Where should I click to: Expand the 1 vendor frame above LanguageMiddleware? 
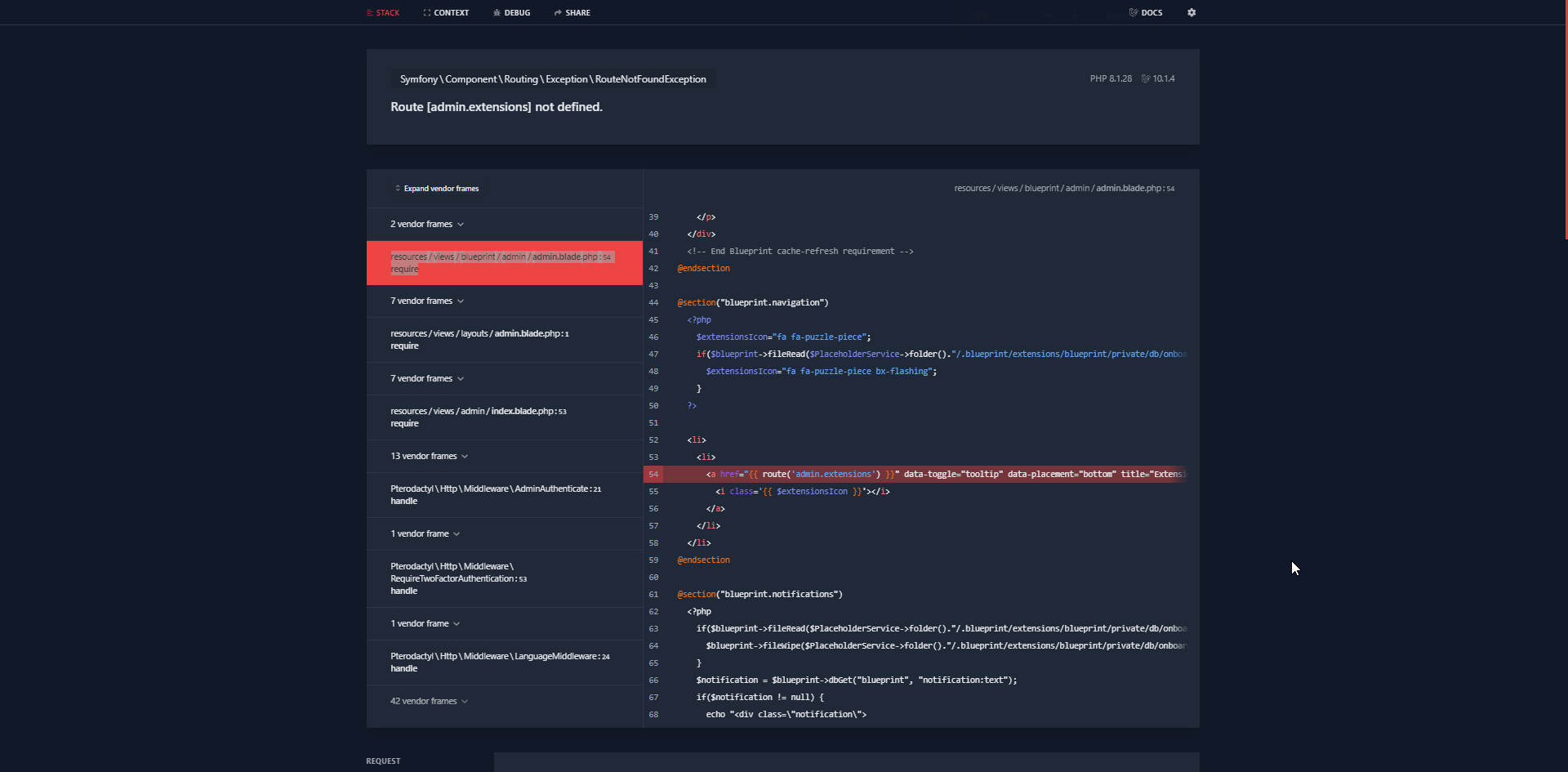coord(505,623)
